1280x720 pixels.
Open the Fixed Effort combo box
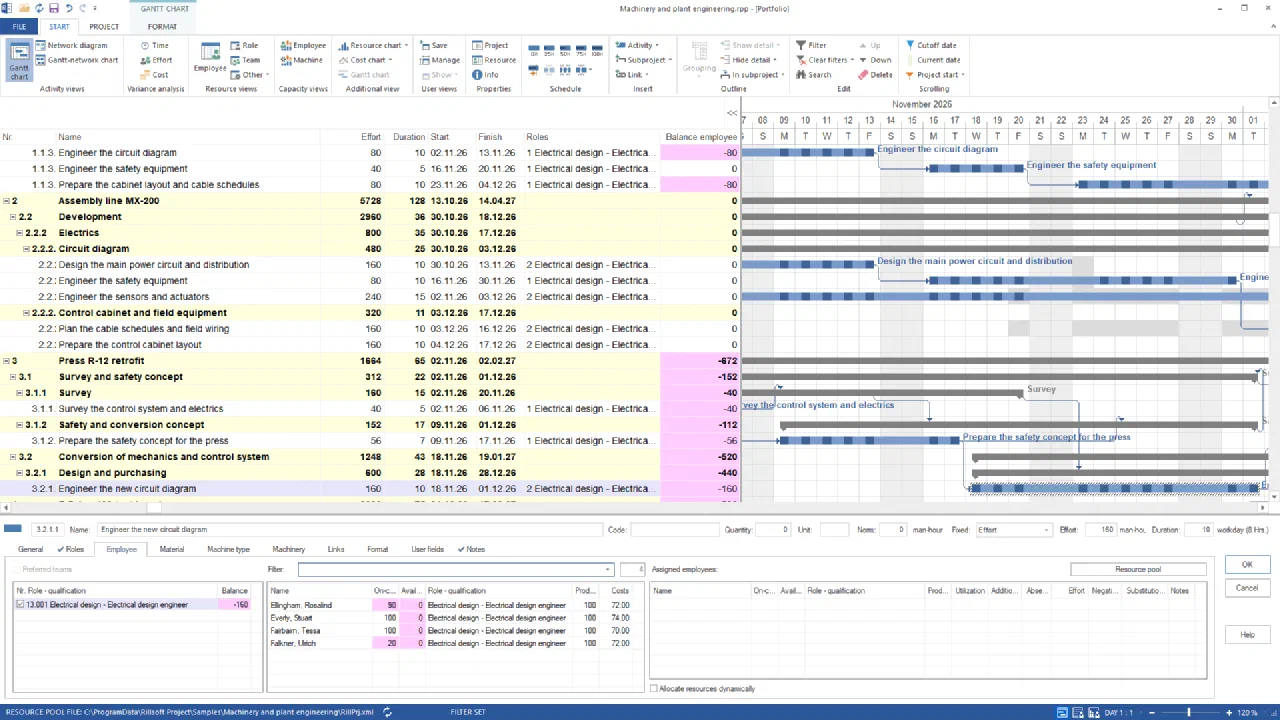coord(1014,530)
